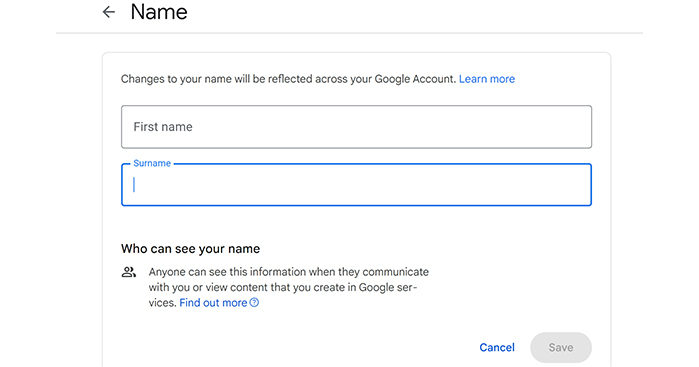Image resolution: width=699 pixels, height=367 pixels.
Task: Open the Learn more link
Action: 487,79
